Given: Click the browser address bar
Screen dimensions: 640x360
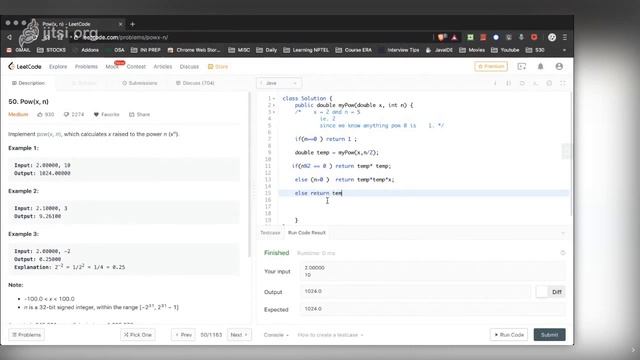Looking at the screenshot, I should (253, 37).
